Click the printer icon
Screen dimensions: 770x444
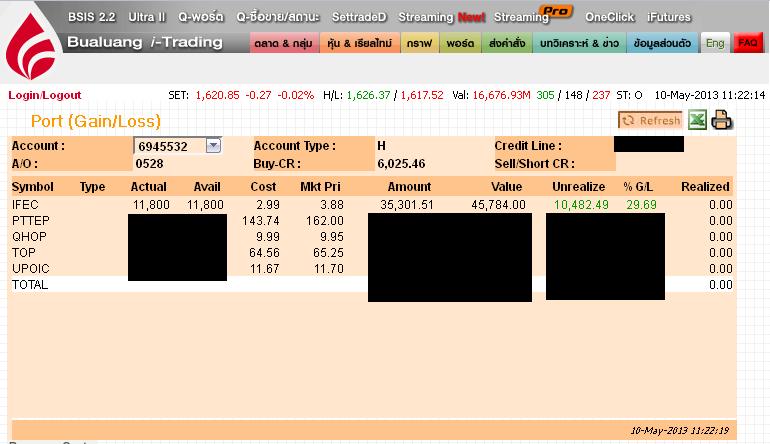click(722, 121)
